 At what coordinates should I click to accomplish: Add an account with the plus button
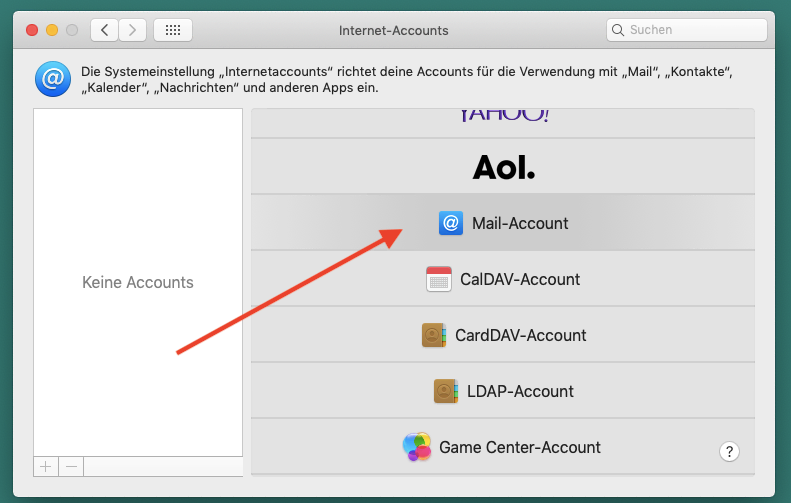point(46,467)
